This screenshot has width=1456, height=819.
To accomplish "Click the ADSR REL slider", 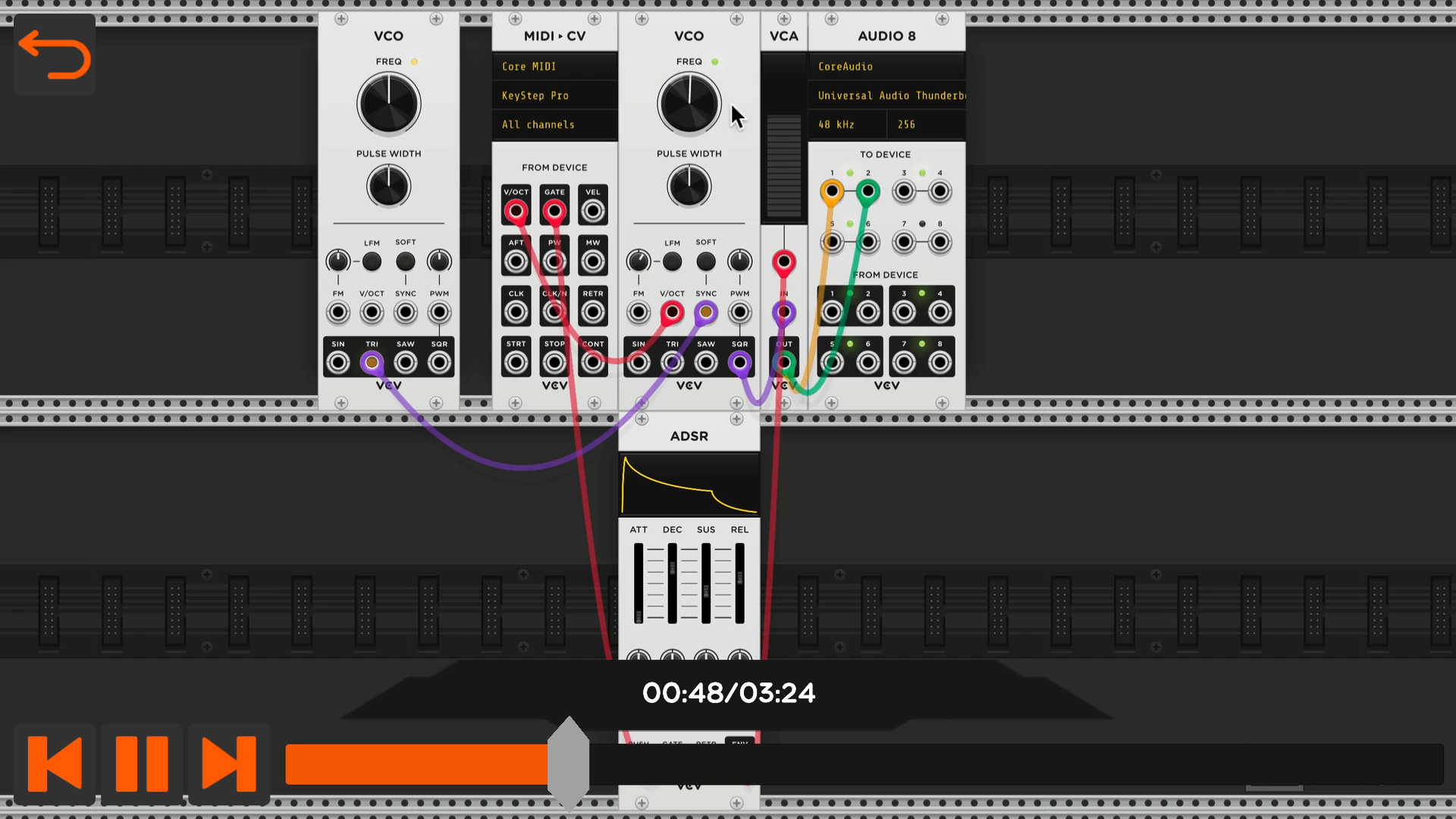I will click(739, 583).
